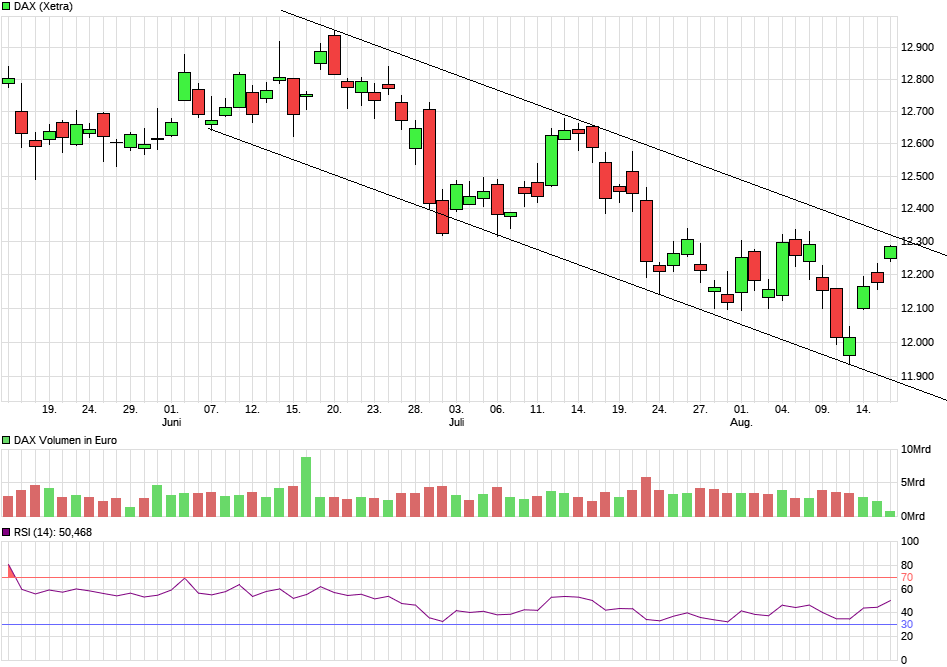Click the 10Mrd volume axis label

point(916,450)
